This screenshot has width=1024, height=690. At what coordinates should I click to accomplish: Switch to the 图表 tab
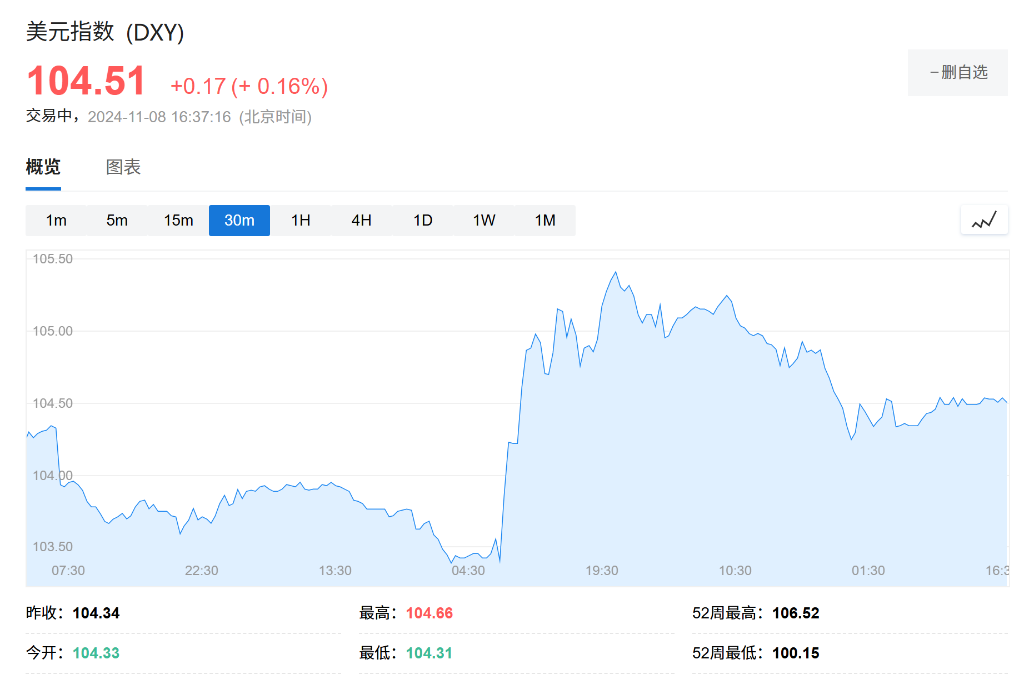tap(123, 167)
